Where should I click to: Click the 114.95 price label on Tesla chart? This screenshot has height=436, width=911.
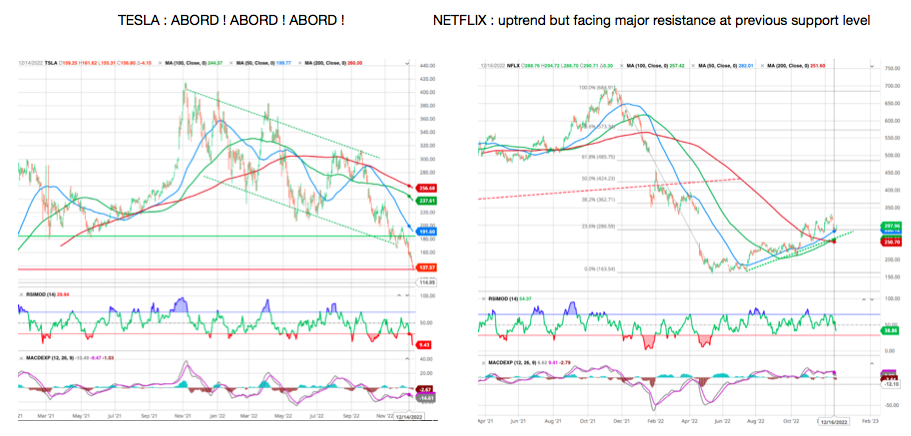point(426,282)
